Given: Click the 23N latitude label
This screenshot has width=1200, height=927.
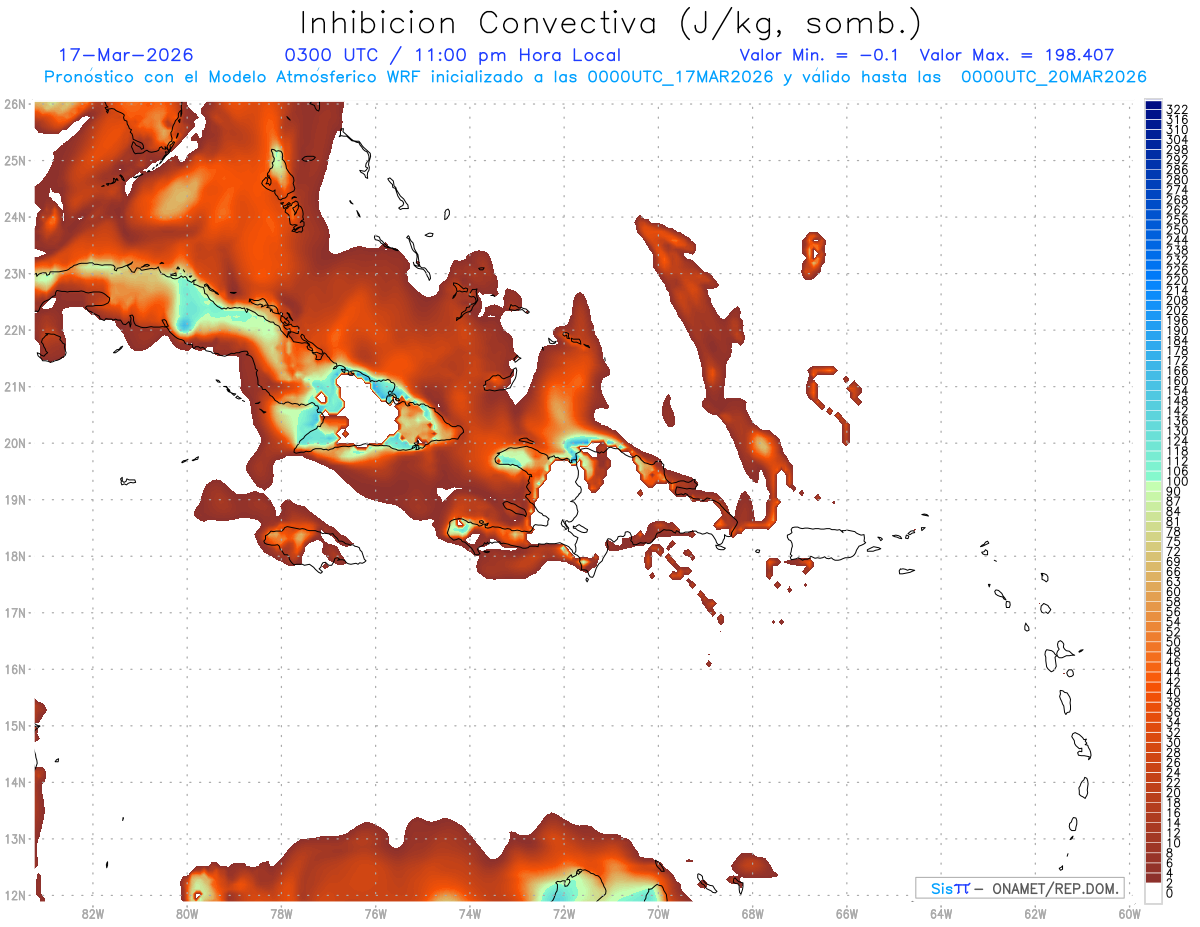Looking at the screenshot, I should pos(14,273).
